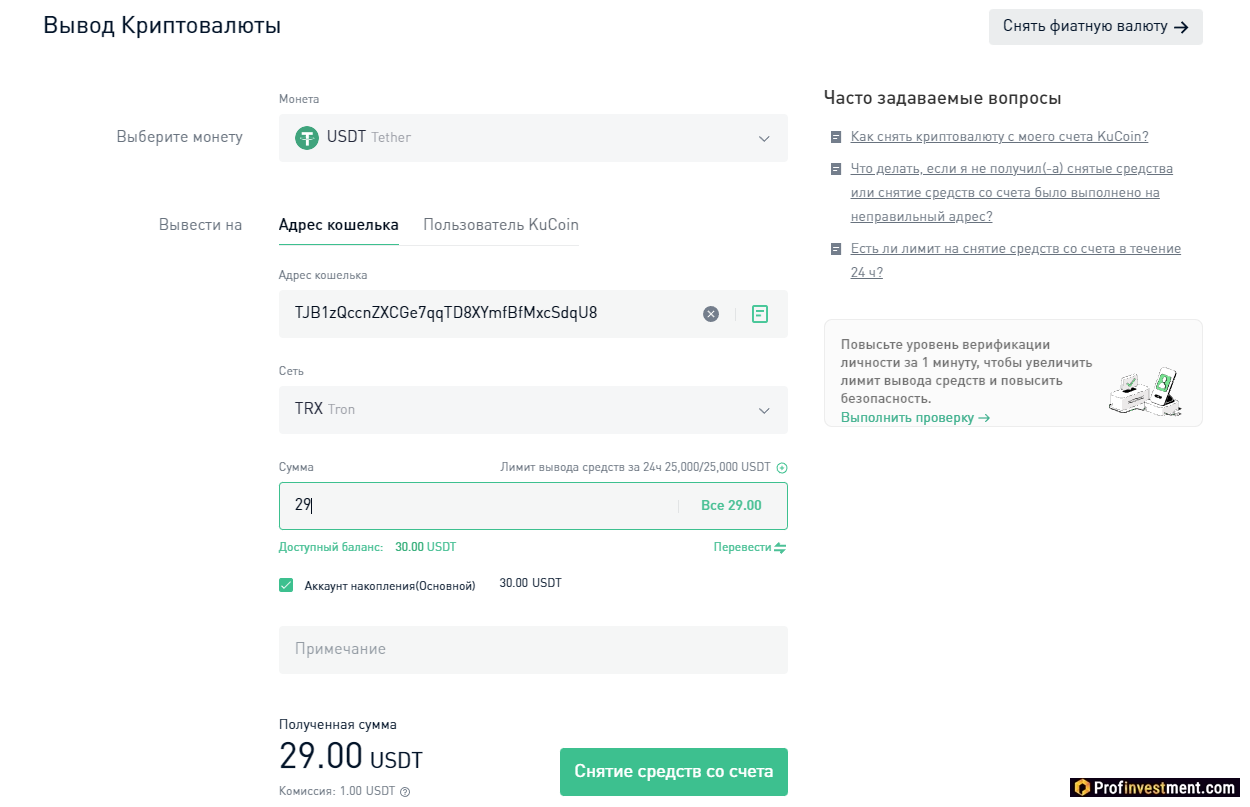
Task: Click the Часто задаваемые вопросы heading
Action: coord(942,98)
